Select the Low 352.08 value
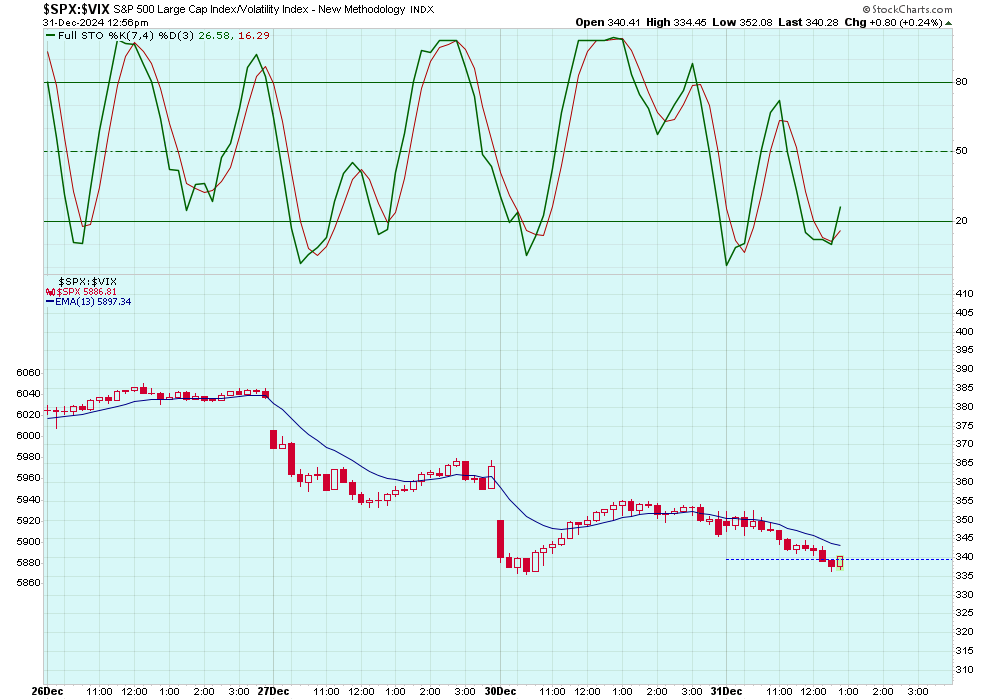990x700 pixels. click(x=742, y=23)
